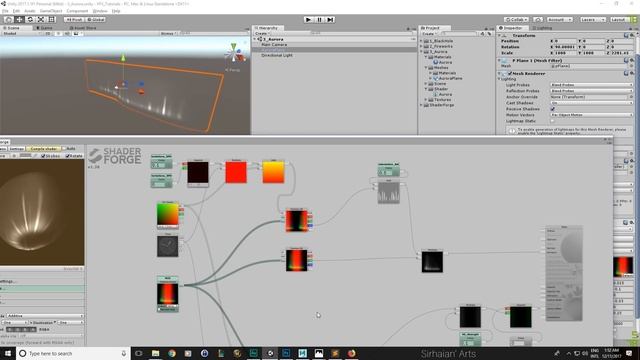This screenshot has width=640, height=360.
Task: Open Chrome from taskbar
Action: (172, 353)
